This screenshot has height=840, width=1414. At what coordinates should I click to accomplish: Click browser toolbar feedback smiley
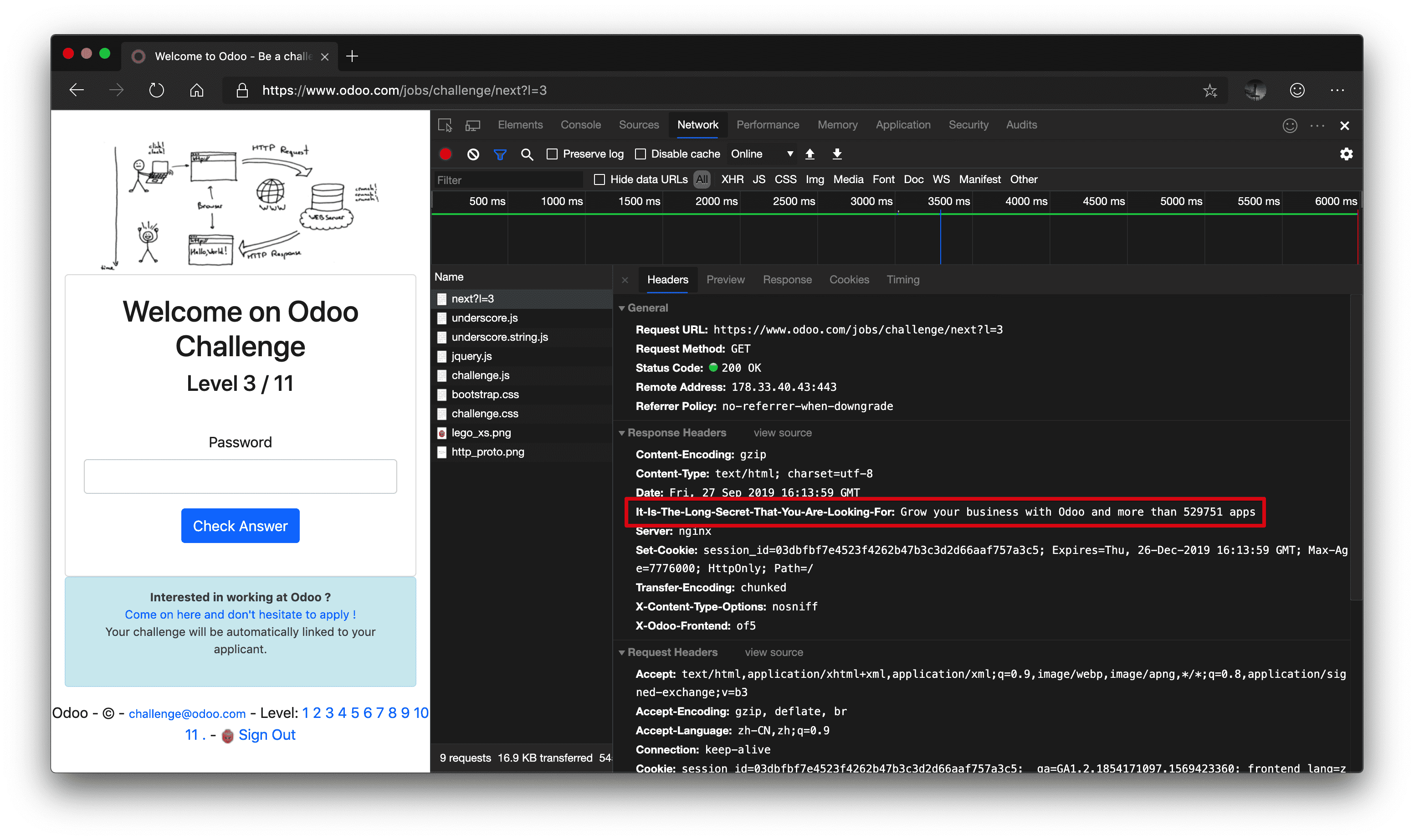click(x=1297, y=90)
